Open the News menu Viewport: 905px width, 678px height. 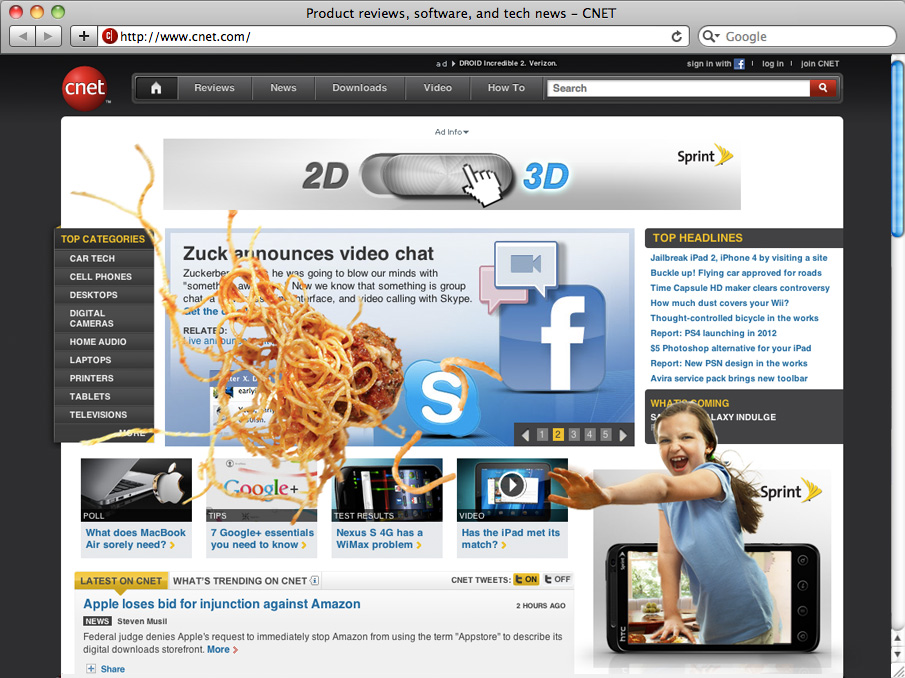click(283, 88)
